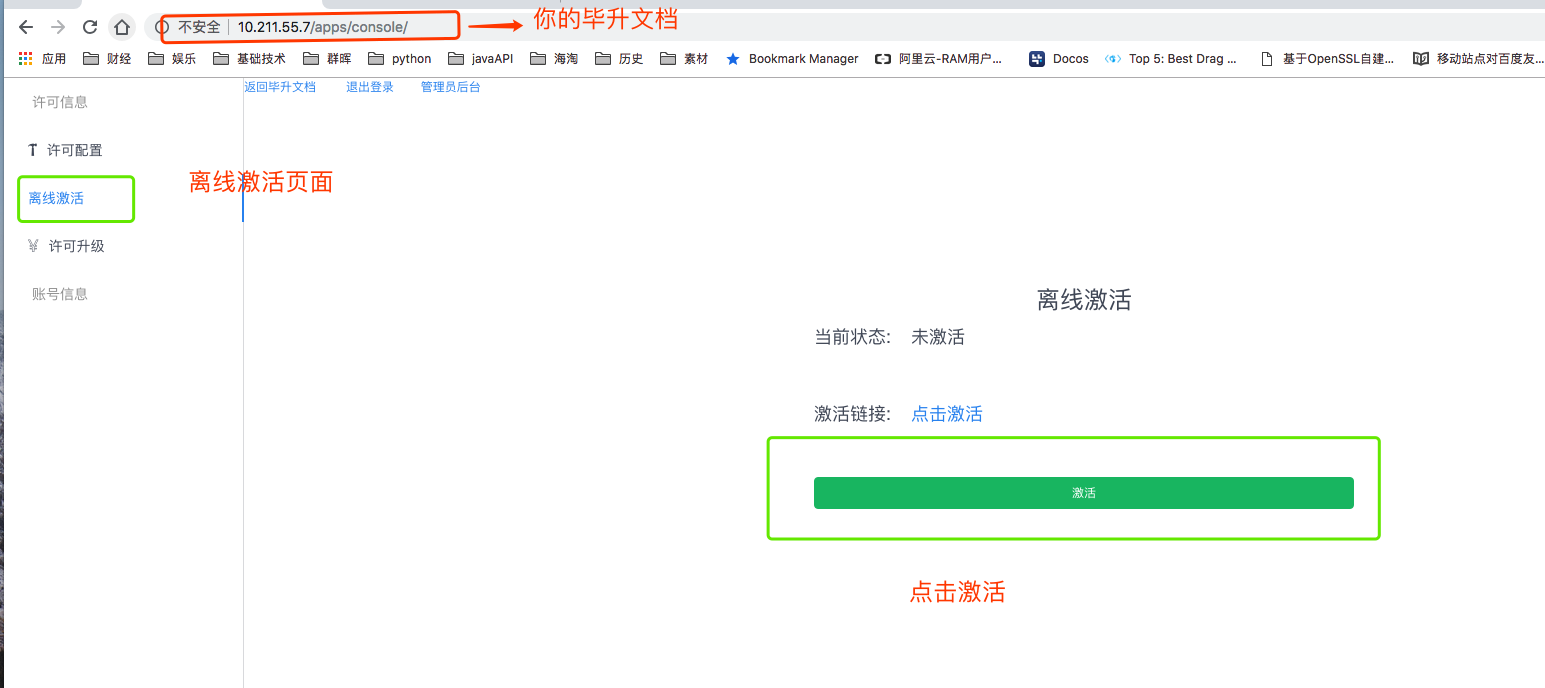Click the 激活链接: label
This screenshot has width=1545, height=688.
pos(852,414)
